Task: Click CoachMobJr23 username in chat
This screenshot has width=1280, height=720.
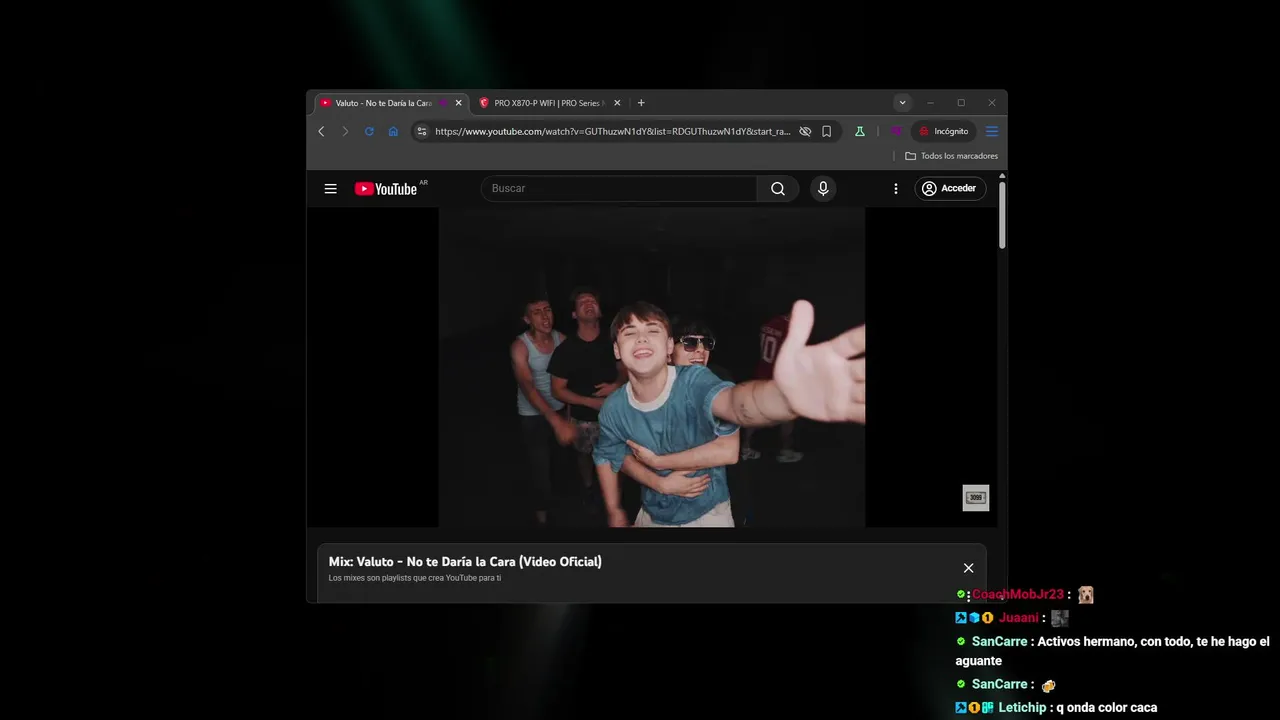Action: tap(1017, 594)
